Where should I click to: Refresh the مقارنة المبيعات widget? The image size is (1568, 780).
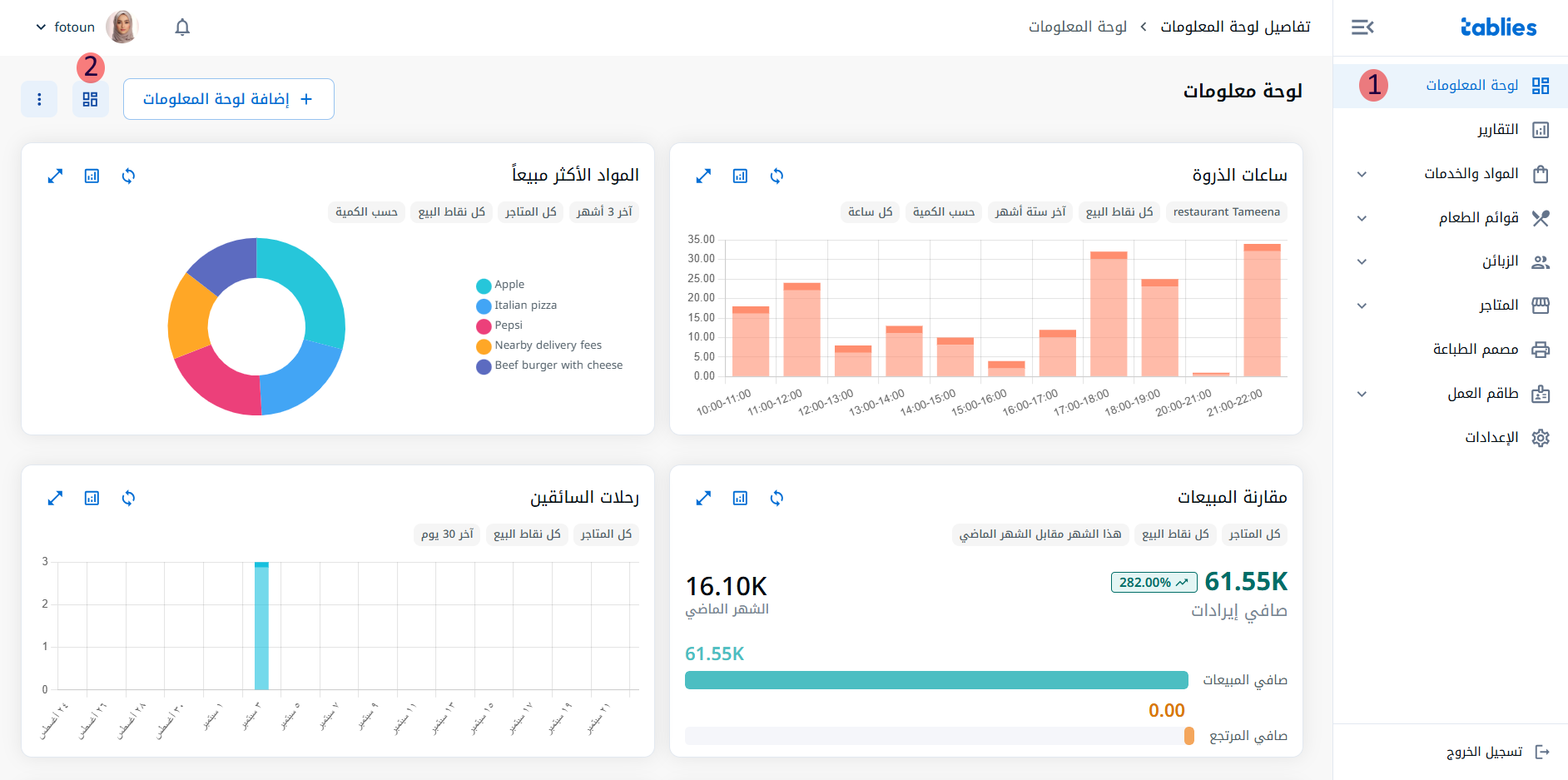coord(777,498)
